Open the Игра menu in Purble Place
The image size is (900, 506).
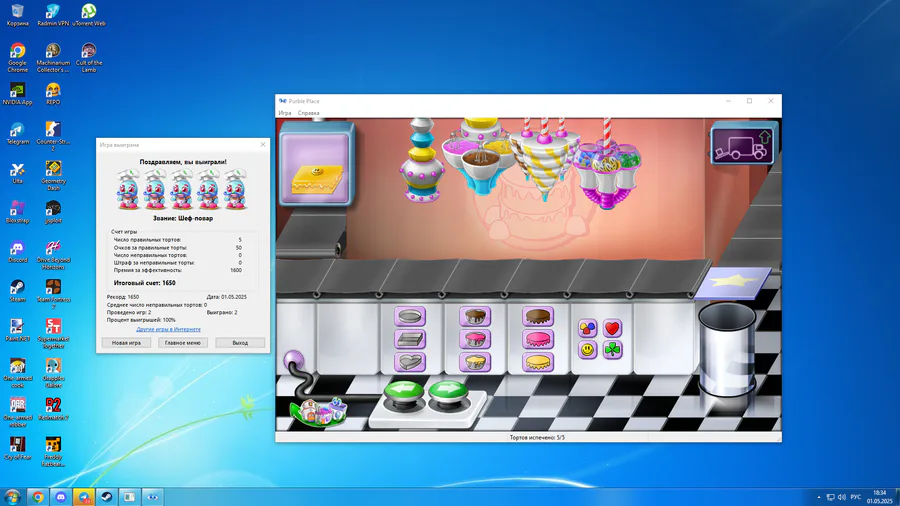click(285, 113)
